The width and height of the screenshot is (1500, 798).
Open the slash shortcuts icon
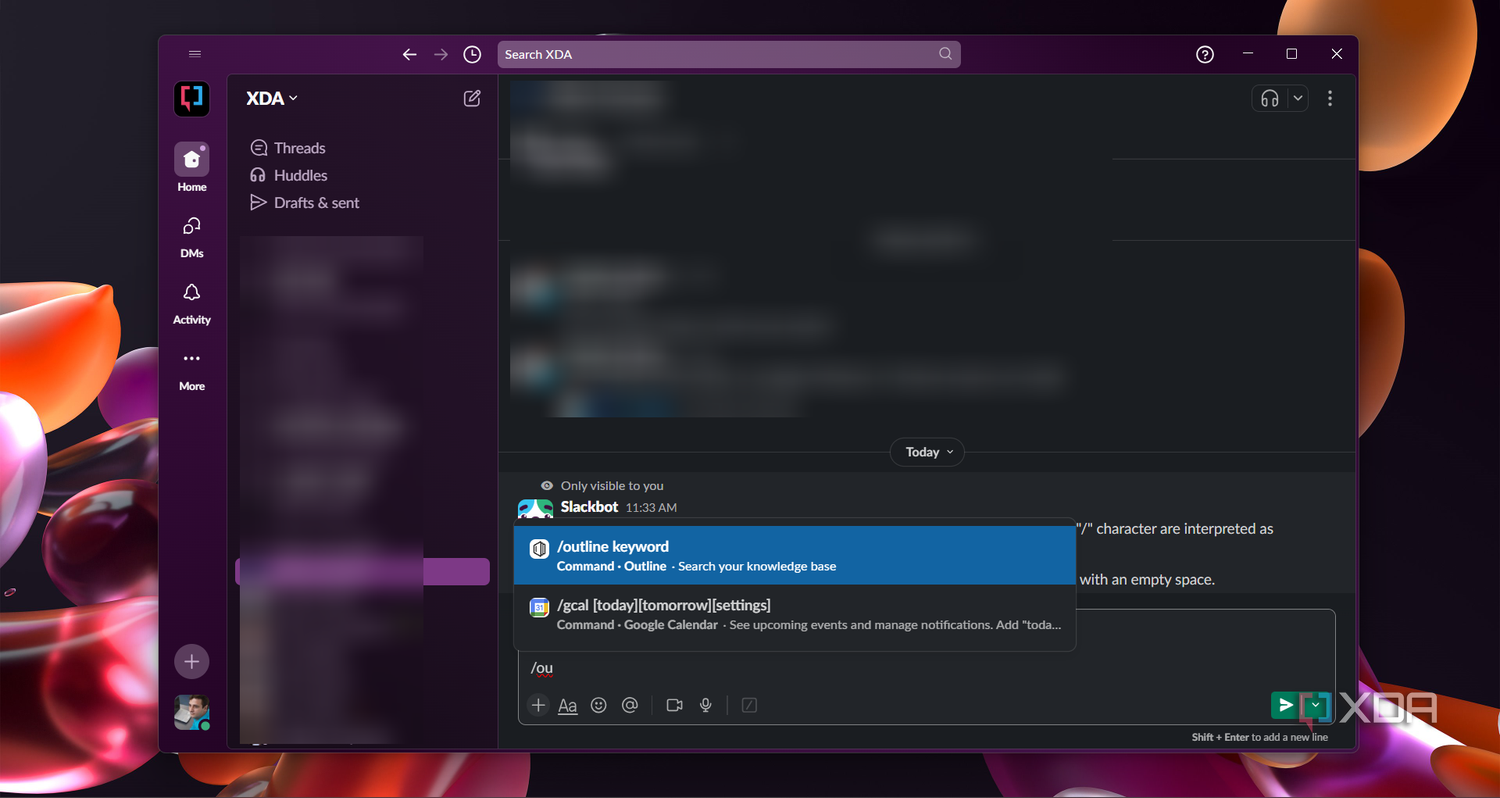coord(749,705)
